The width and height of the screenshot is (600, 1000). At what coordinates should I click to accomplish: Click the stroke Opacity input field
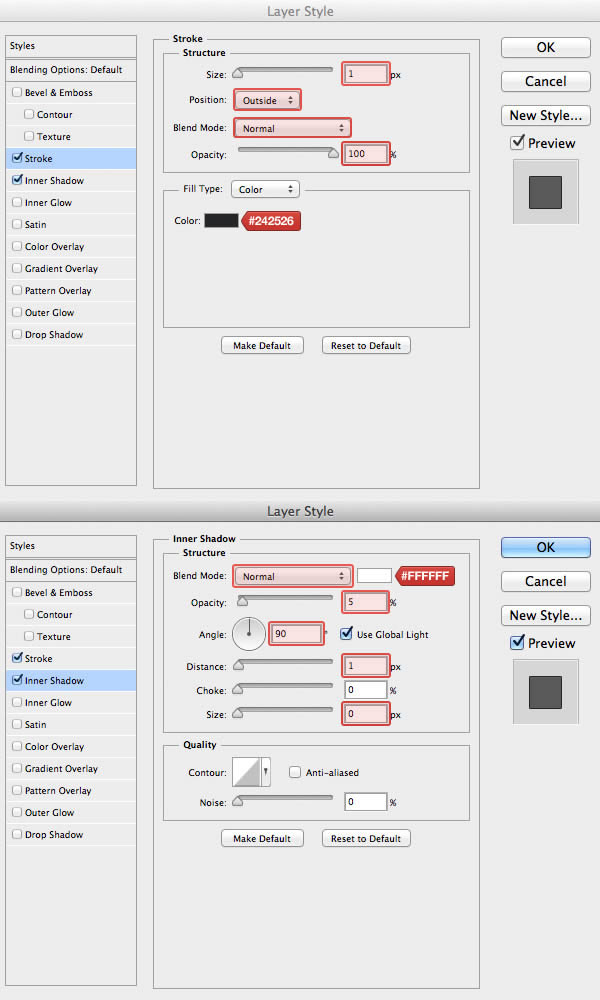(x=365, y=154)
